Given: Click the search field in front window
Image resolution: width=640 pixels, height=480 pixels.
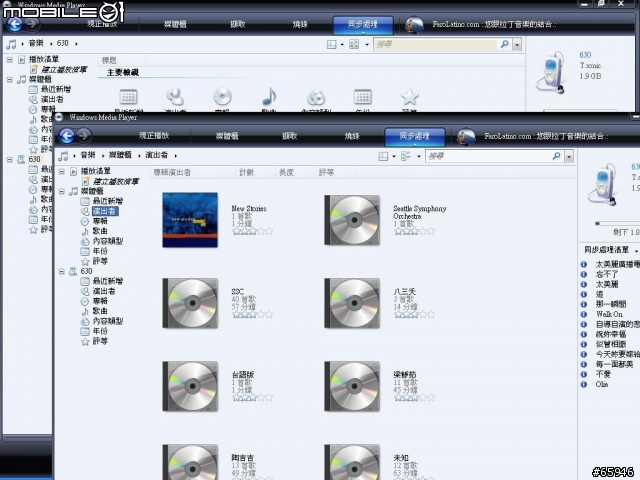Looking at the screenshot, I should [489, 156].
